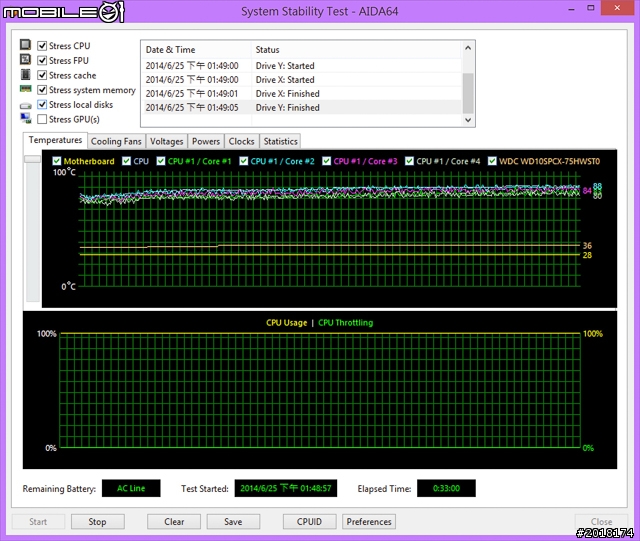Open the Clocks tab

(x=241, y=141)
